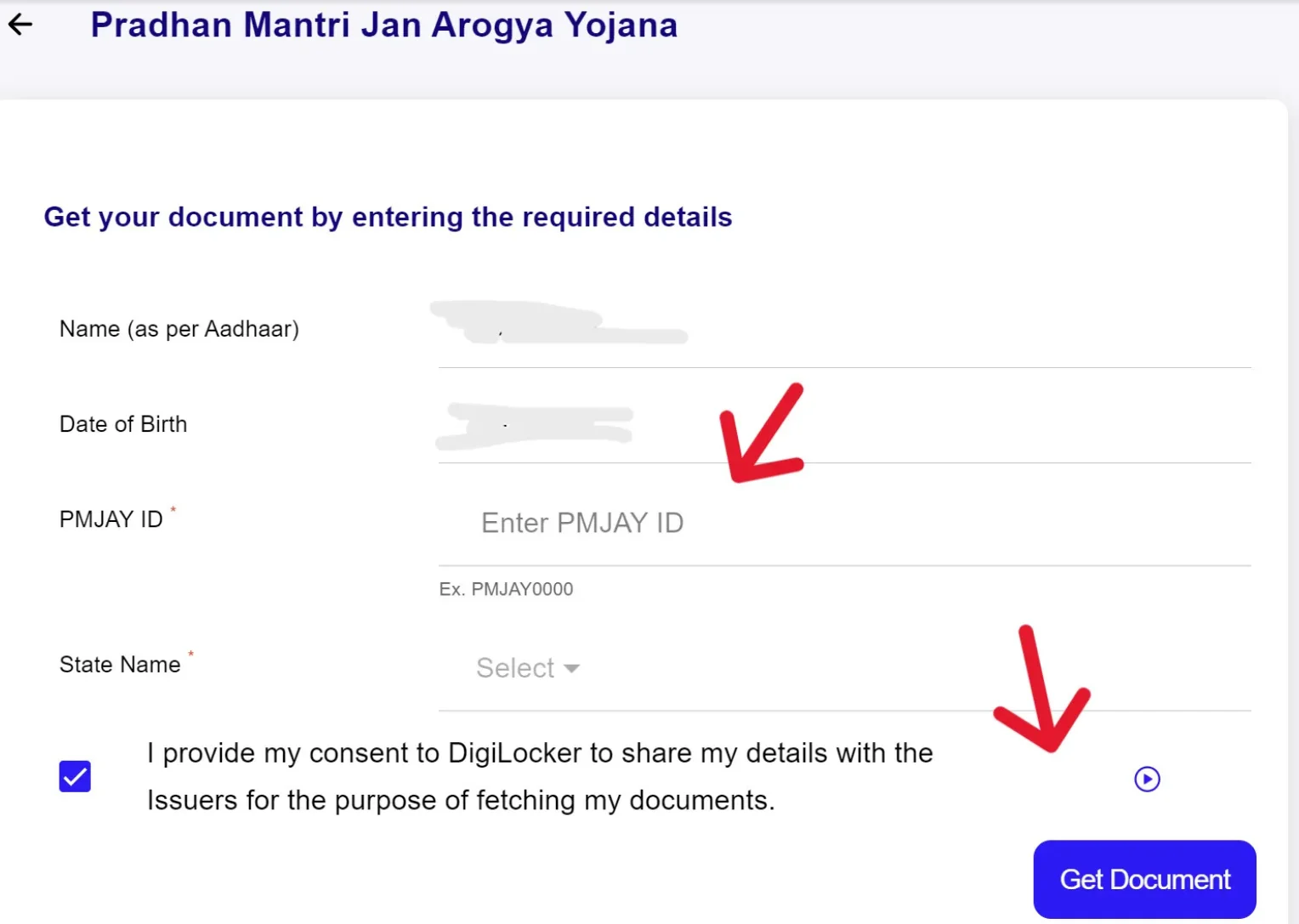Click the Date of Birth label
The width and height of the screenshot is (1299, 924).
123,424
